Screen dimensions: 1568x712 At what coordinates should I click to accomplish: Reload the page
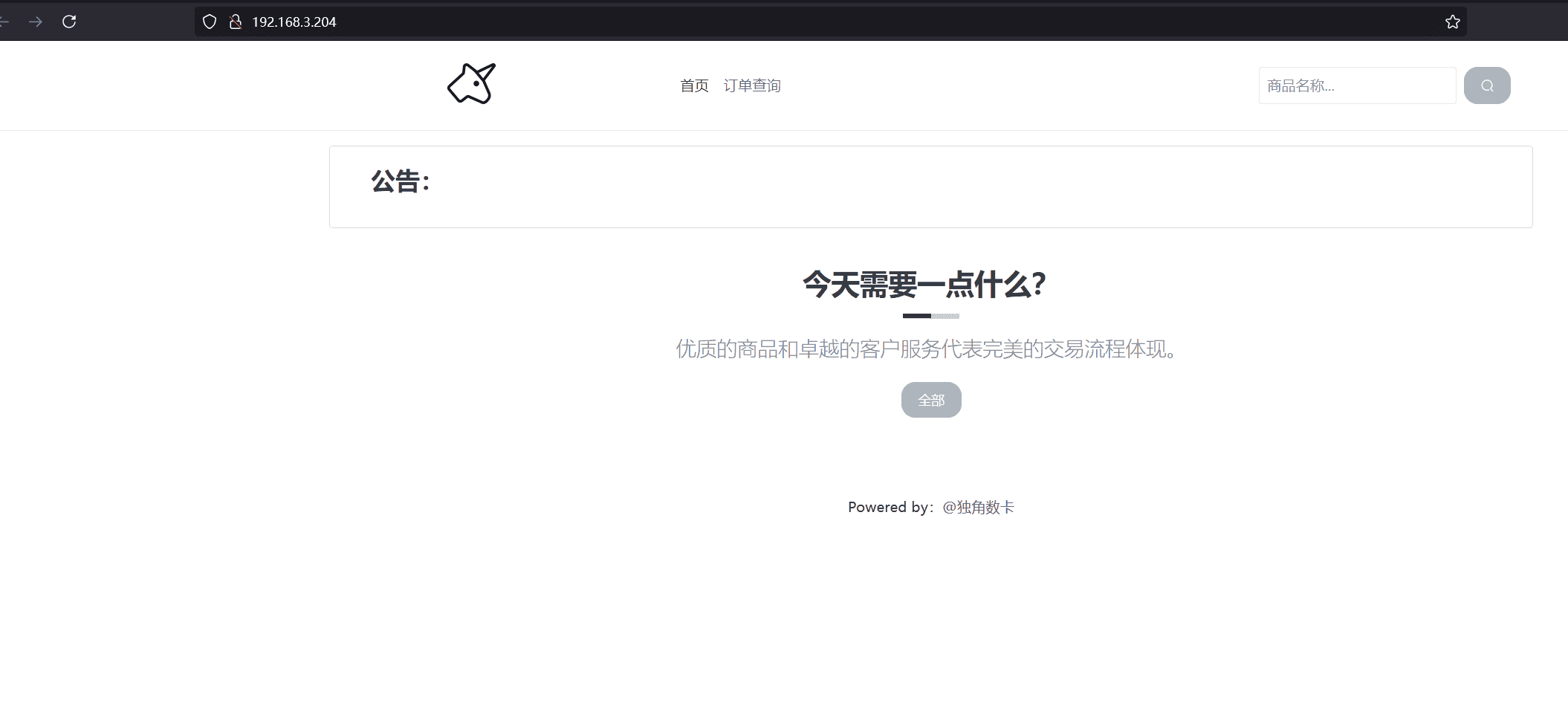click(x=70, y=22)
